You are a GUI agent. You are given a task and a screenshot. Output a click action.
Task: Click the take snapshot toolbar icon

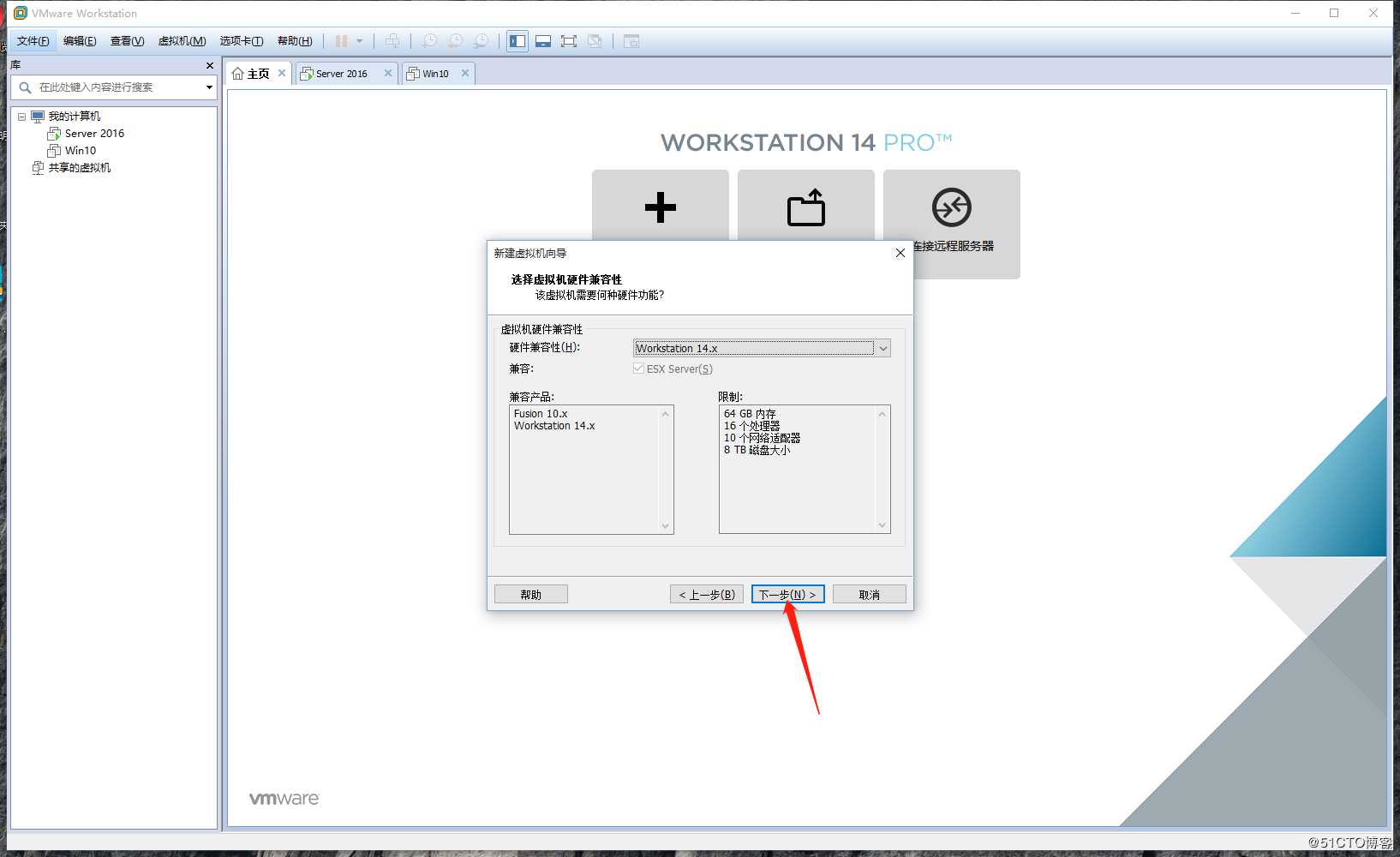[429, 41]
